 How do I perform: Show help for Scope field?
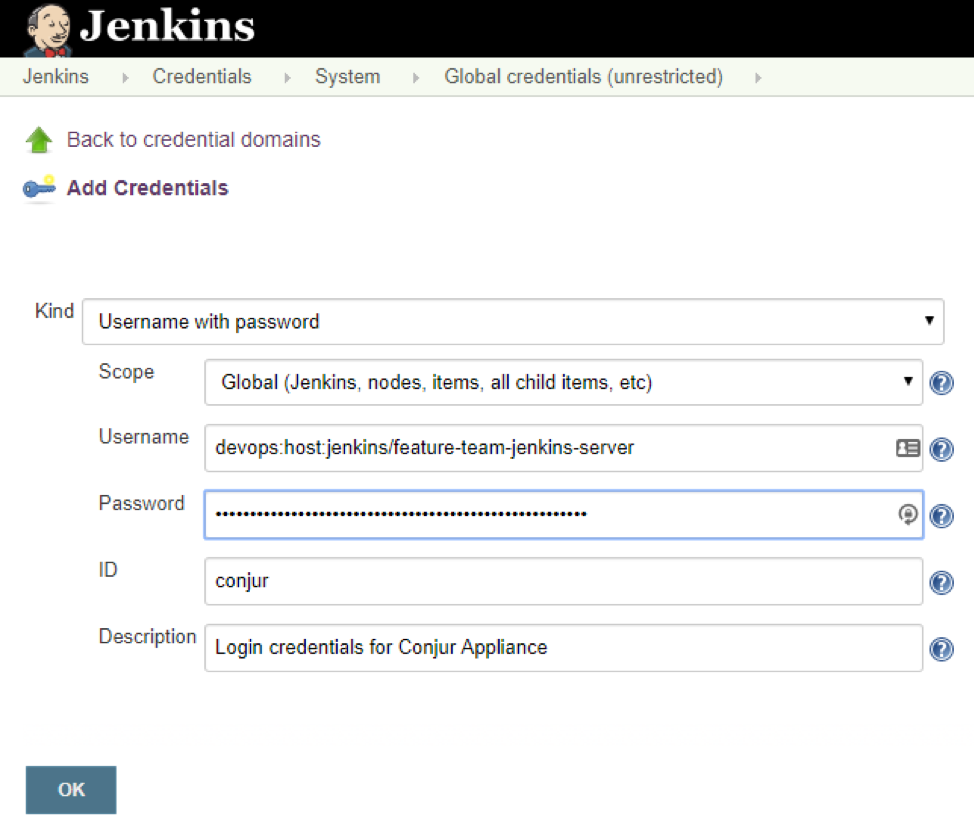pos(942,383)
